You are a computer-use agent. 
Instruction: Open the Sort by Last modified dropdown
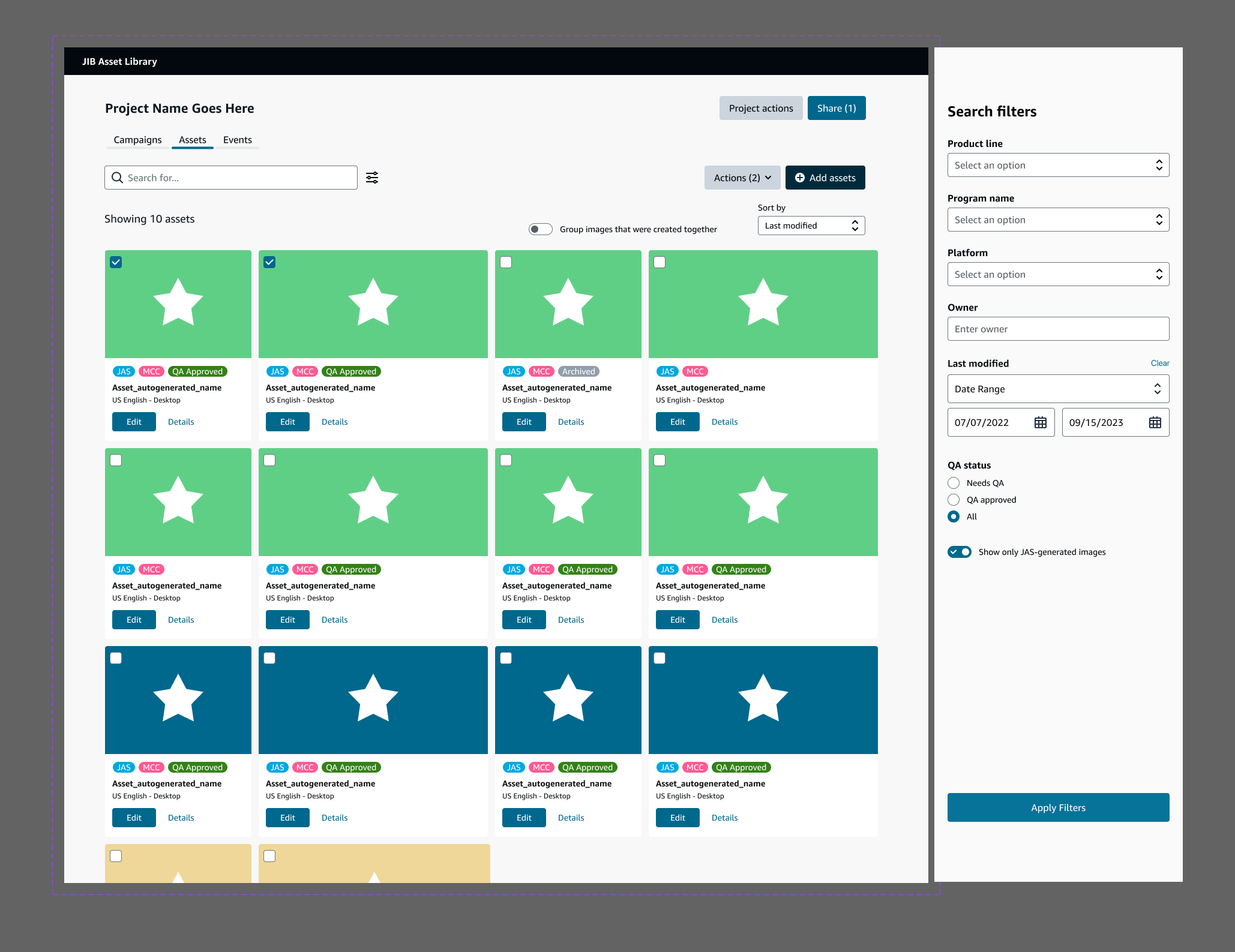tap(811, 226)
